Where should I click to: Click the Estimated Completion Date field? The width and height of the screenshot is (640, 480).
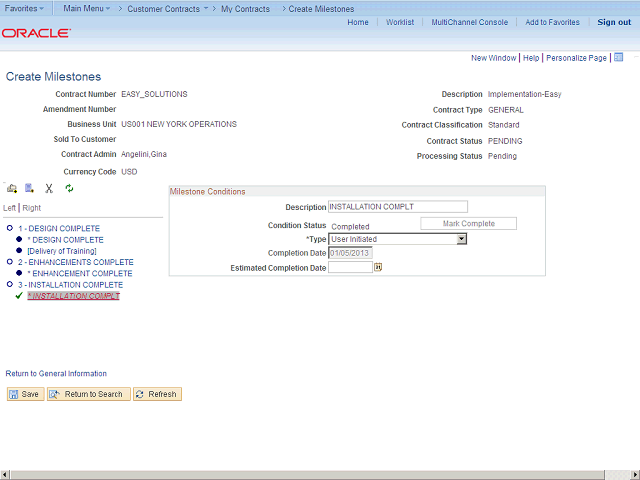click(350, 267)
